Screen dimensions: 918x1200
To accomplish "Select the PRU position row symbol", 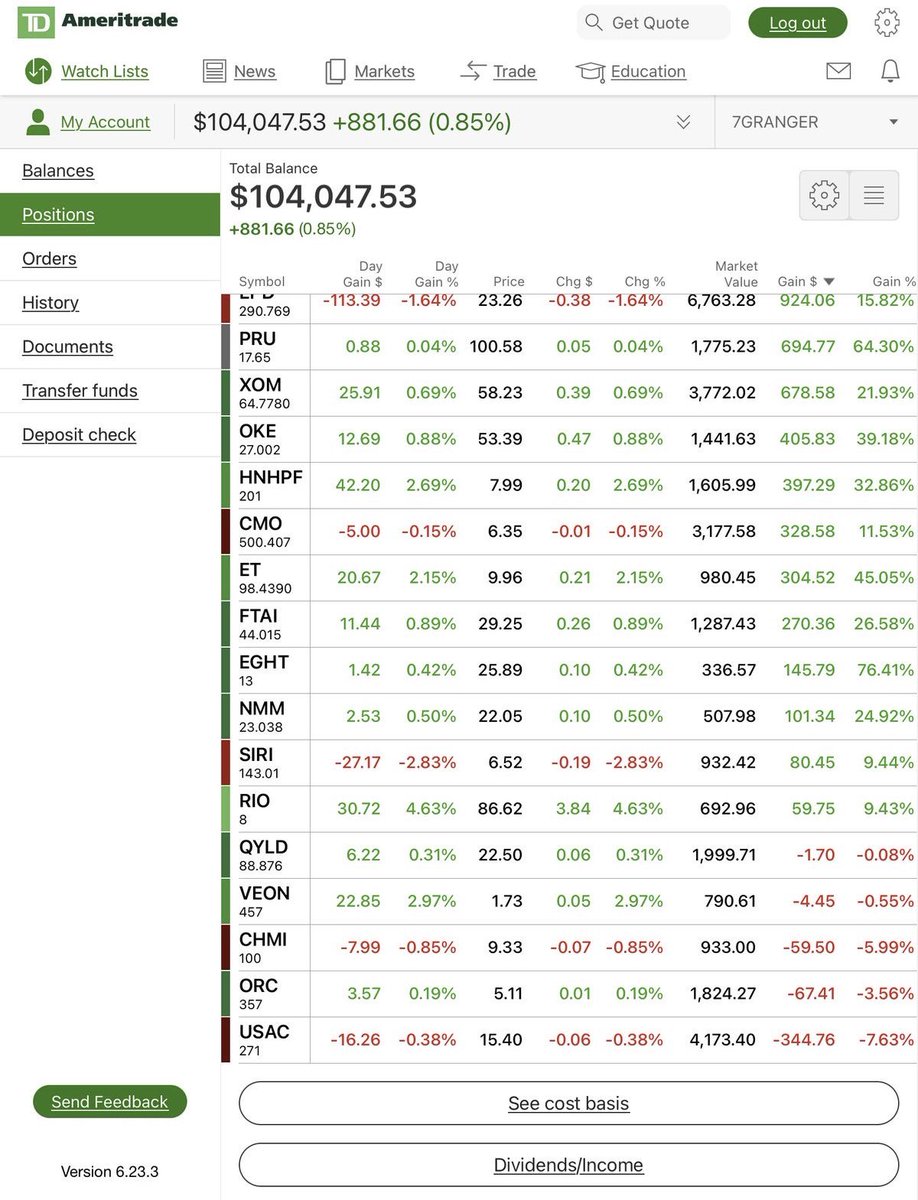I will (x=257, y=339).
